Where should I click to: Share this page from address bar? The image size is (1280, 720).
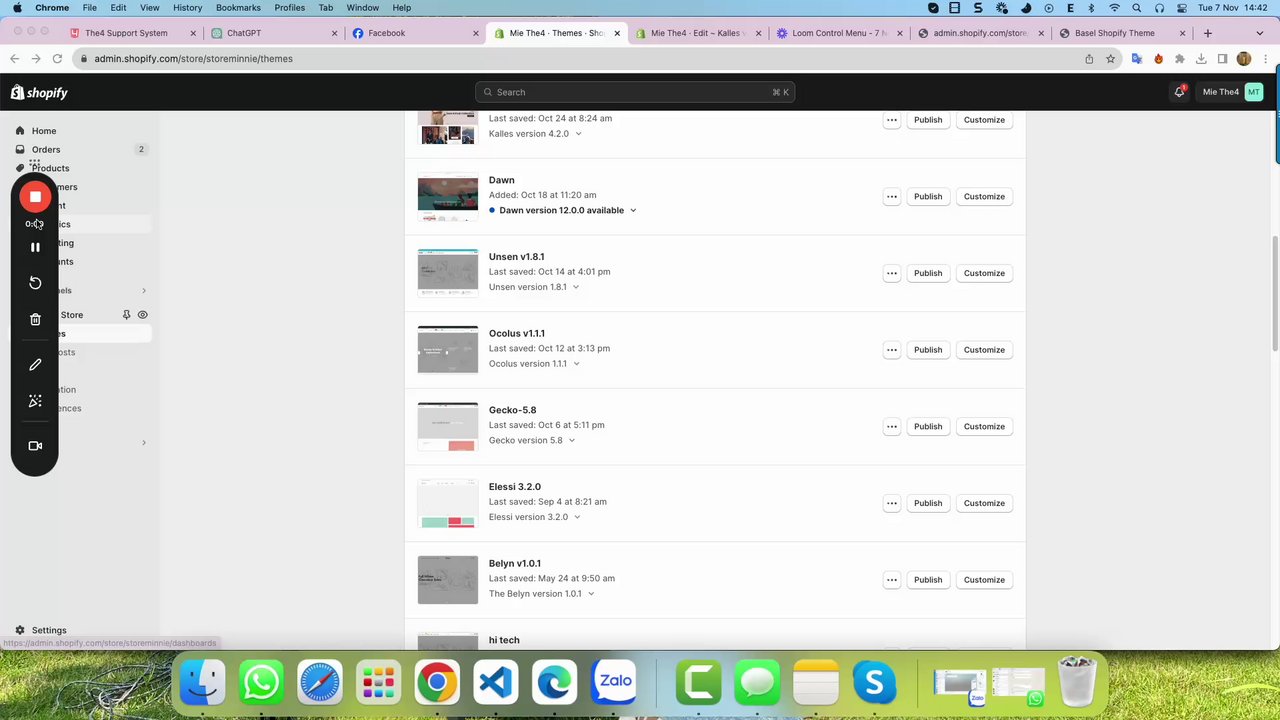(x=1089, y=59)
